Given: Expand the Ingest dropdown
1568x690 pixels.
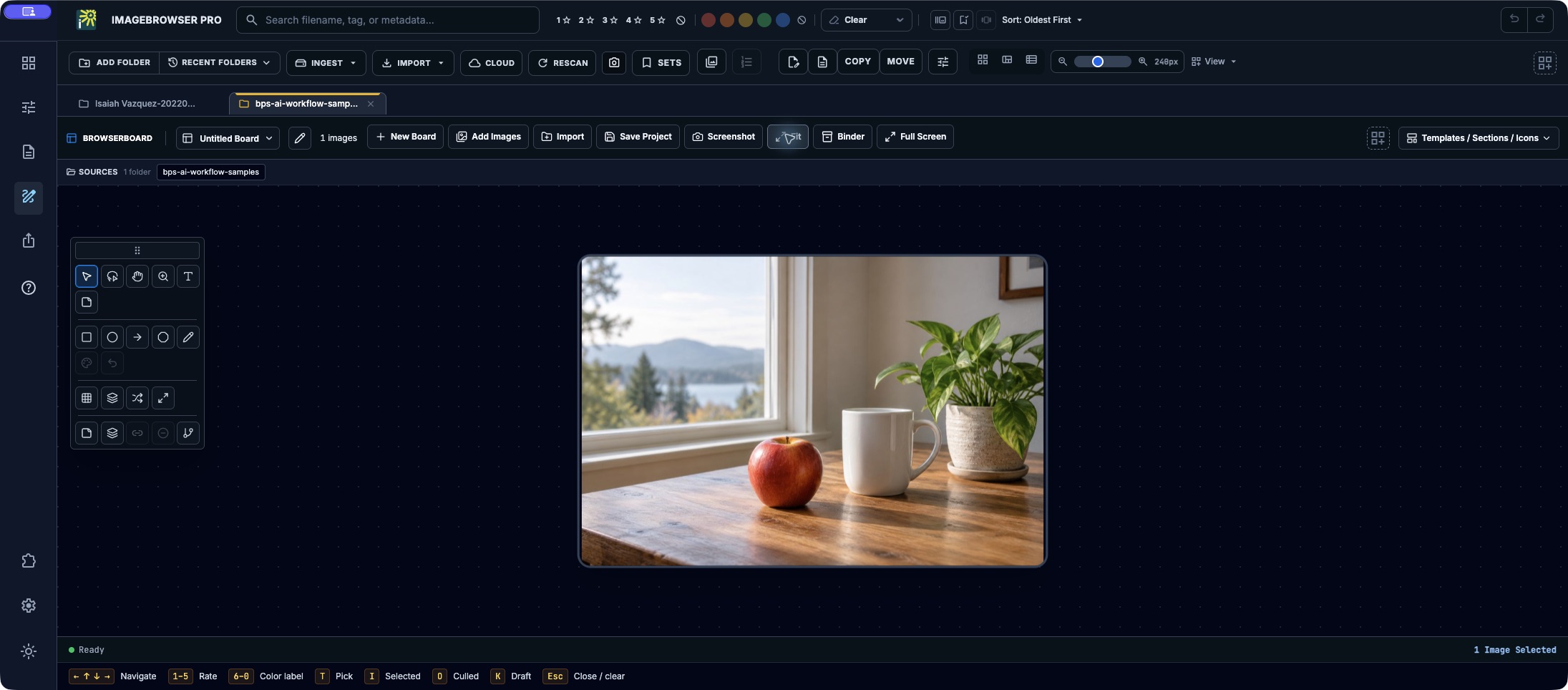Looking at the screenshot, I should coord(326,62).
